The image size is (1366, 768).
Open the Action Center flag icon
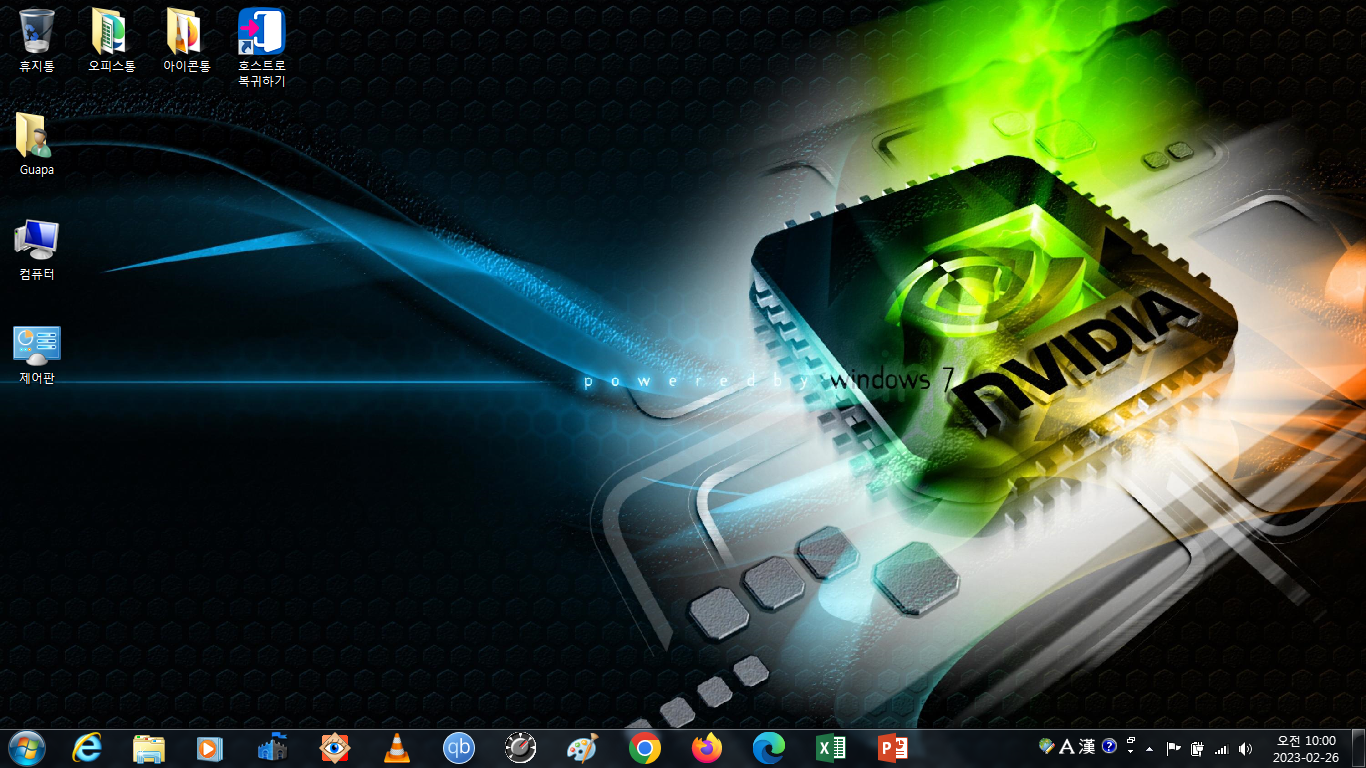tap(1174, 748)
